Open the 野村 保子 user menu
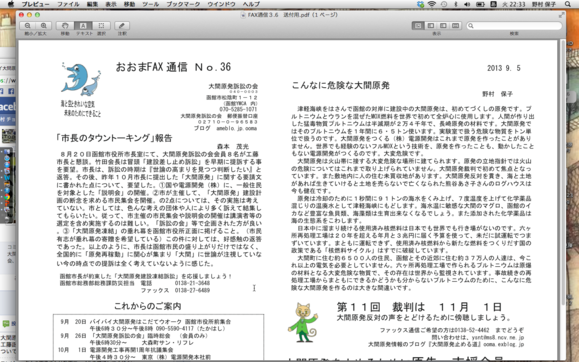The height and width of the screenshot is (362, 579). coord(544,4)
